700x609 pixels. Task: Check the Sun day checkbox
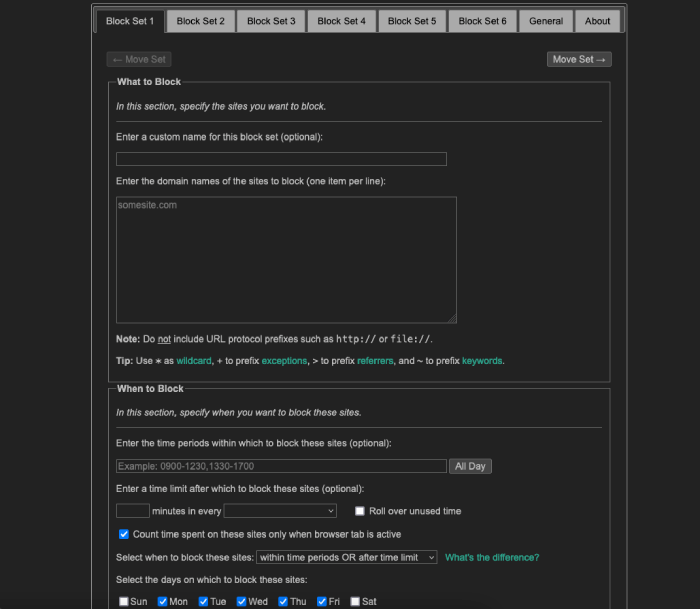tap(124, 601)
